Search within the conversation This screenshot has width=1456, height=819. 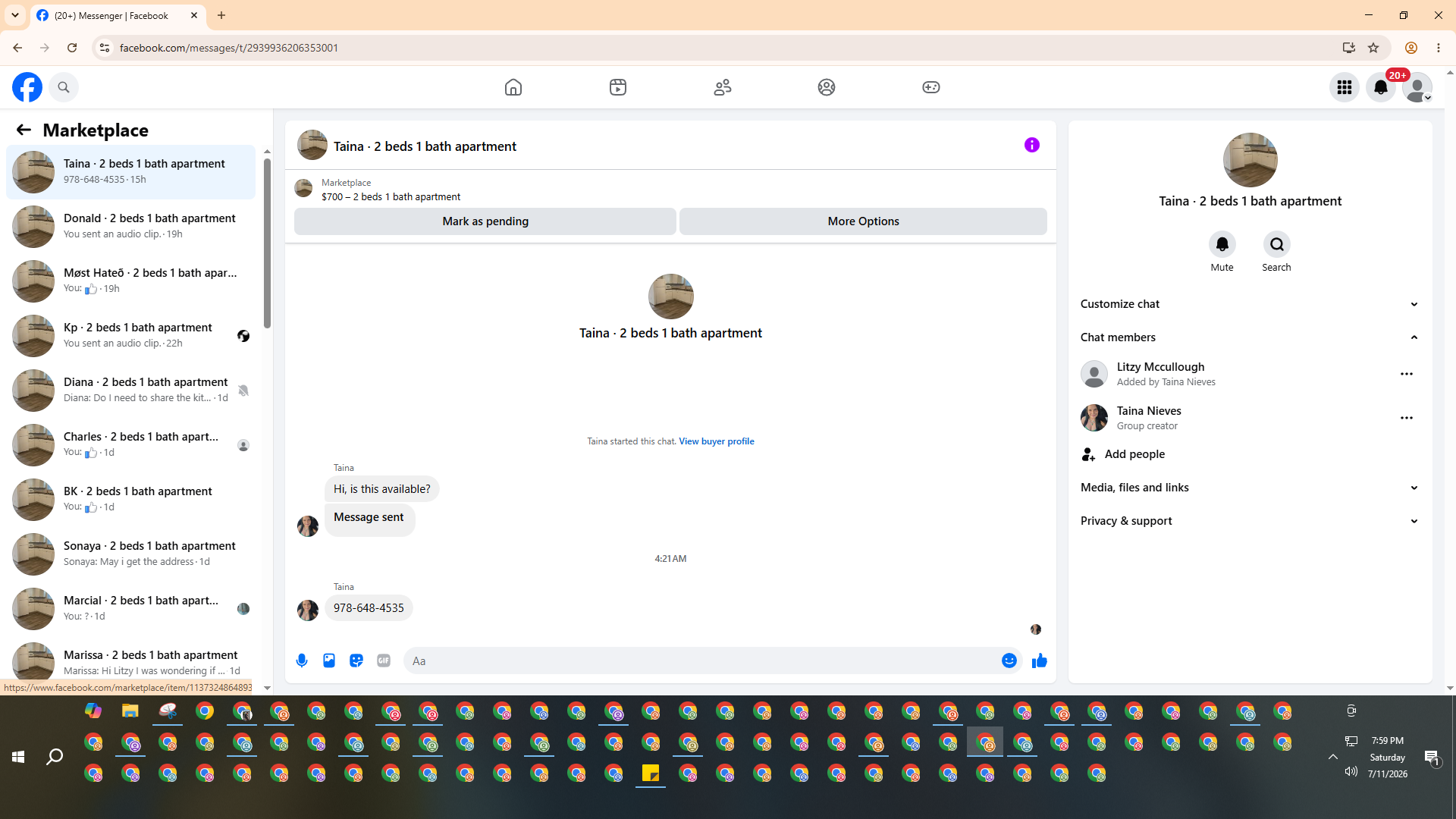[1277, 244]
